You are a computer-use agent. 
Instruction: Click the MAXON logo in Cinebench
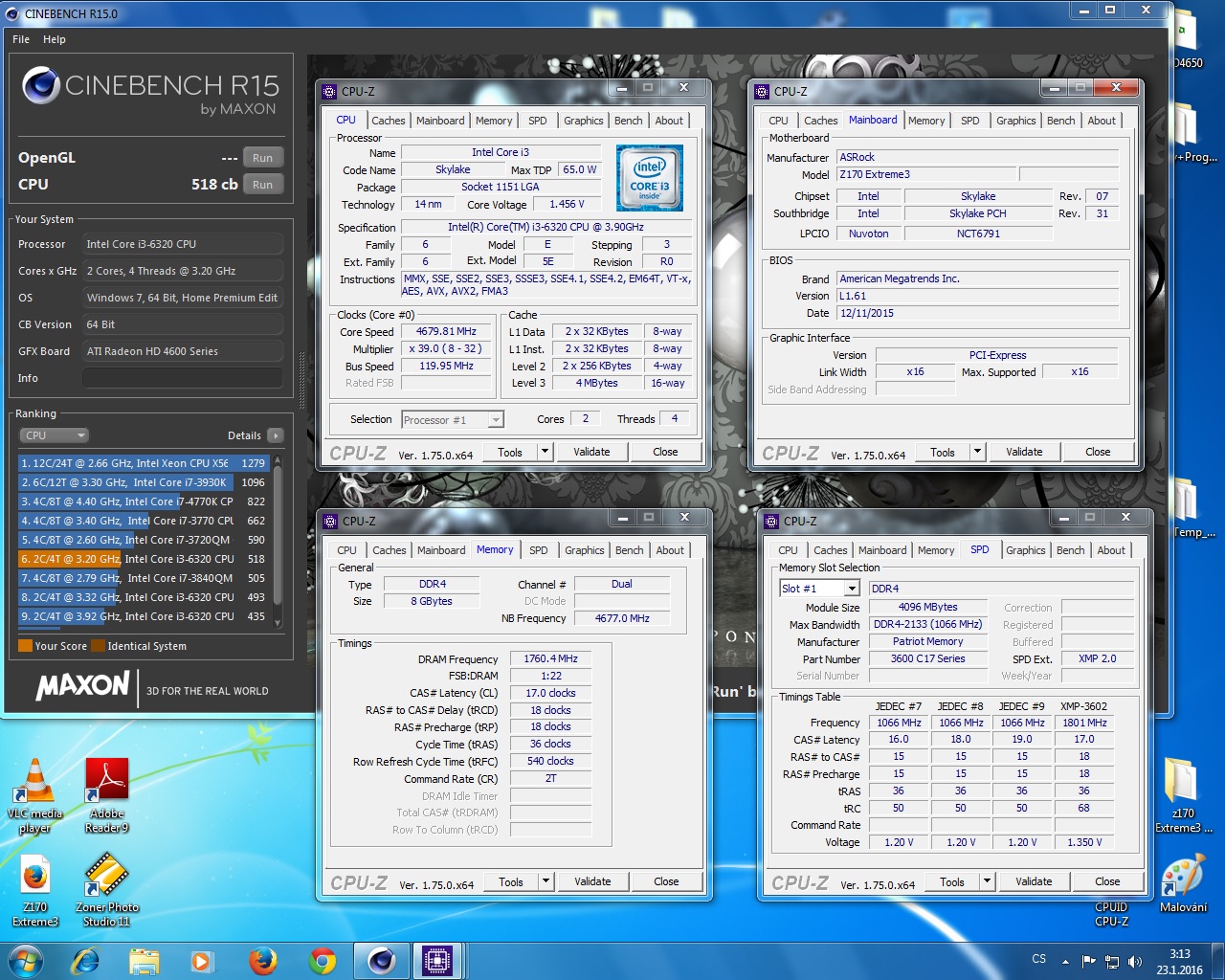tap(82, 685)
